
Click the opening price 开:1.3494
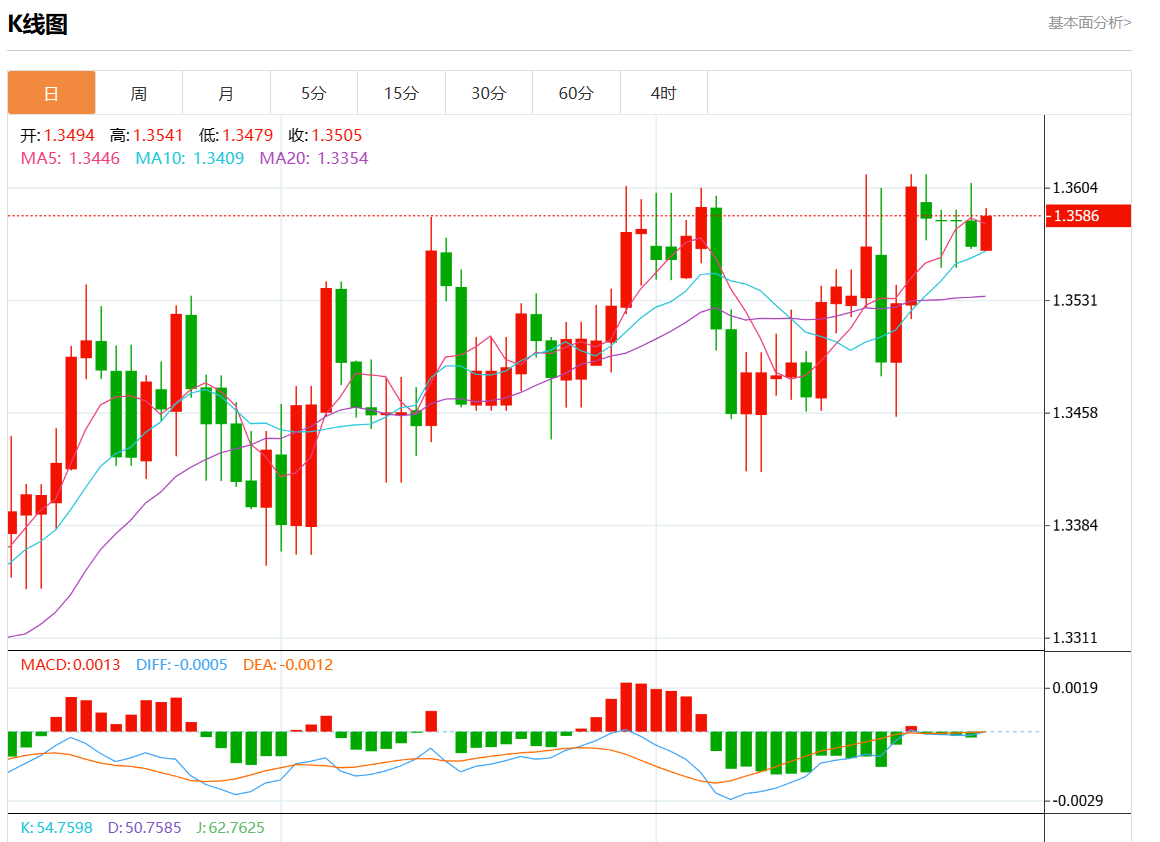tap(58, 135)
